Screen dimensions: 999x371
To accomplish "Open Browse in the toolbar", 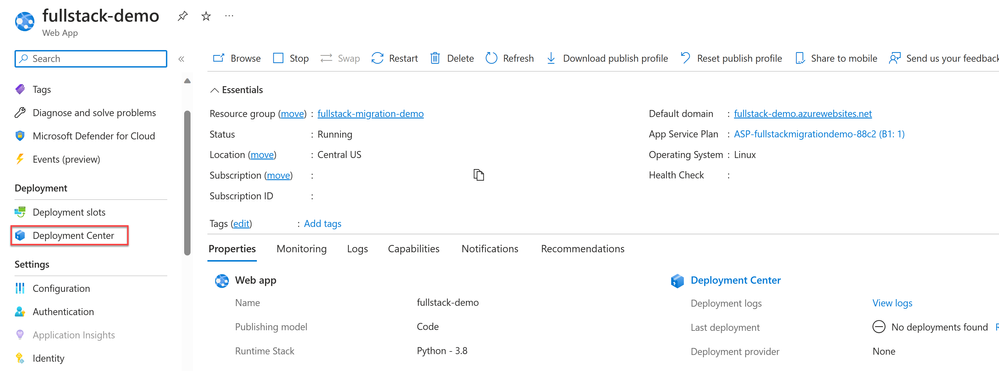I will pos(236,58).
